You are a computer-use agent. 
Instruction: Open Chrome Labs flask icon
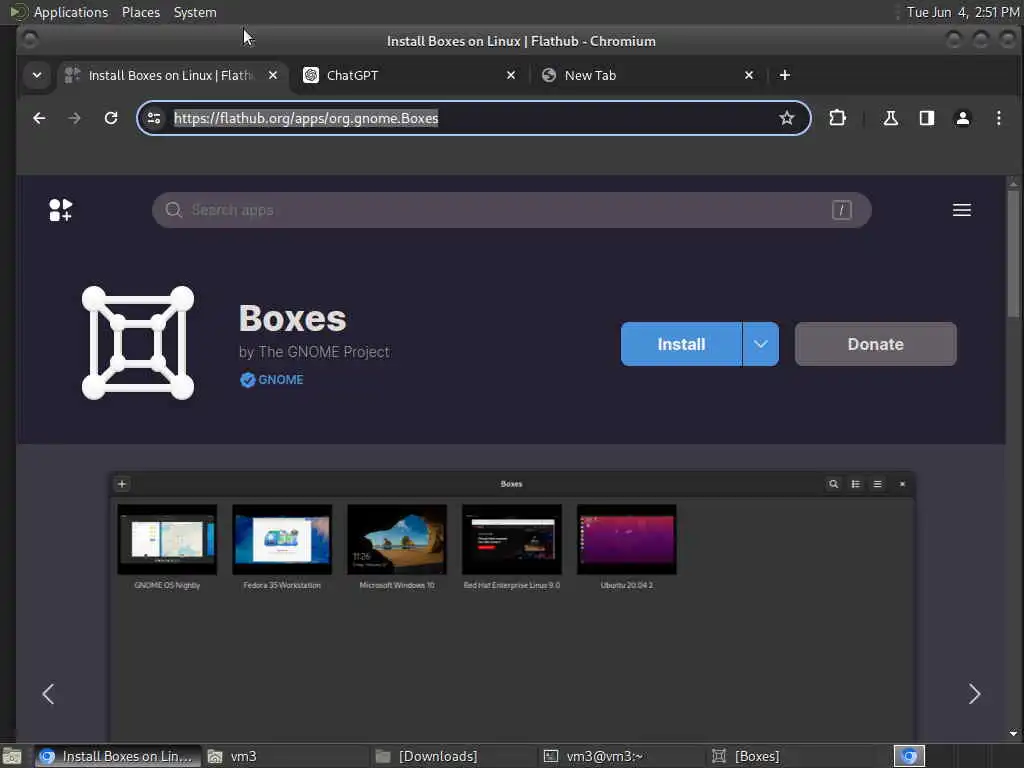[x=891, y=118]
